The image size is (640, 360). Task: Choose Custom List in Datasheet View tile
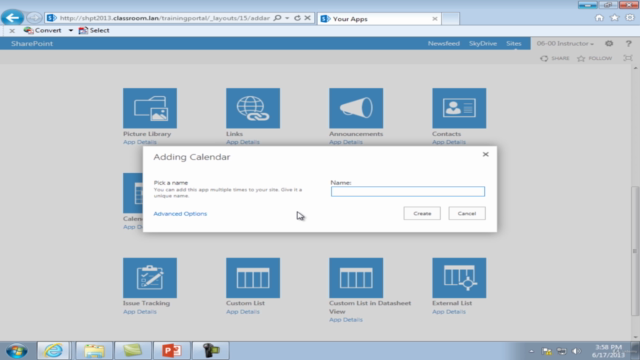[x=356, y=278]
